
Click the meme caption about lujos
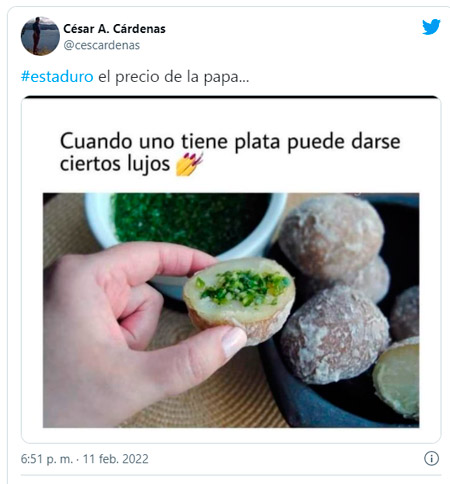click(x=230, y=153)
